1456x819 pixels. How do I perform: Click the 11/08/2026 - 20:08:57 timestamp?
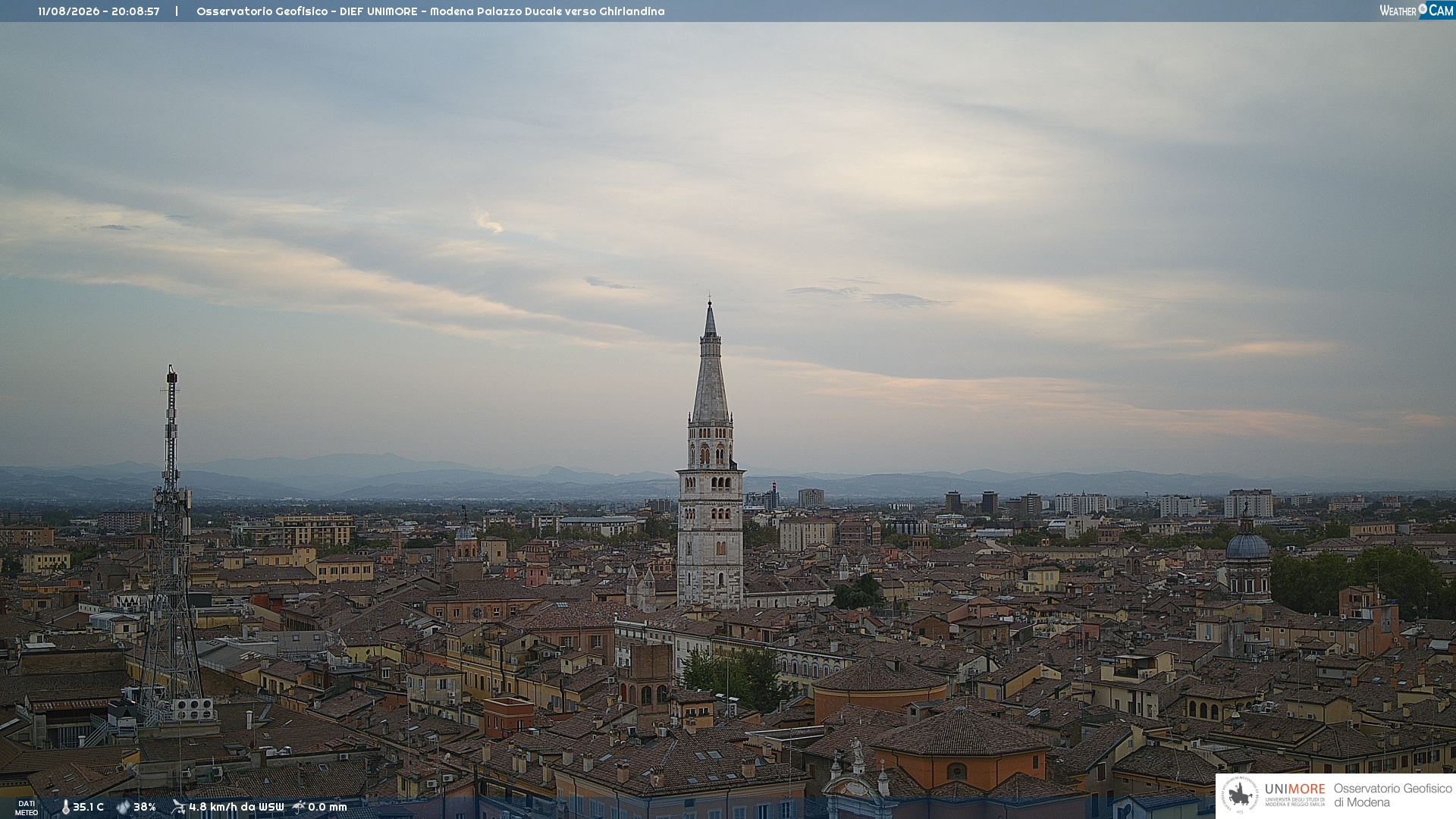pyautogui.click(x=99, y=11)
